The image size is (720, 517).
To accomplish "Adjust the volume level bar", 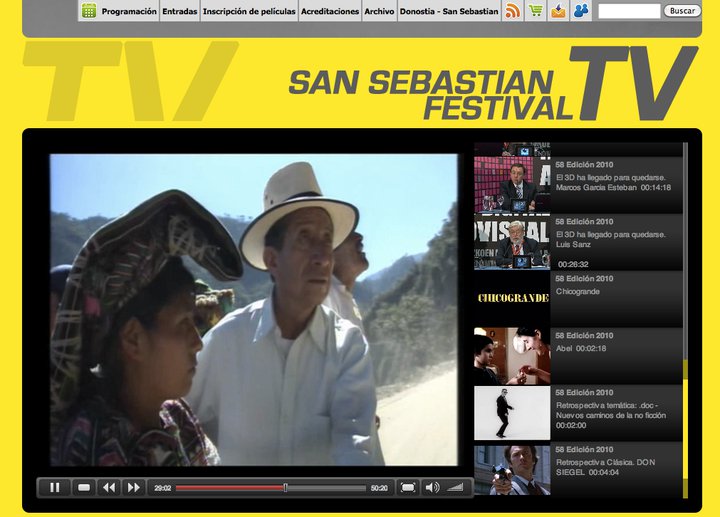I will tap(456, 488).
